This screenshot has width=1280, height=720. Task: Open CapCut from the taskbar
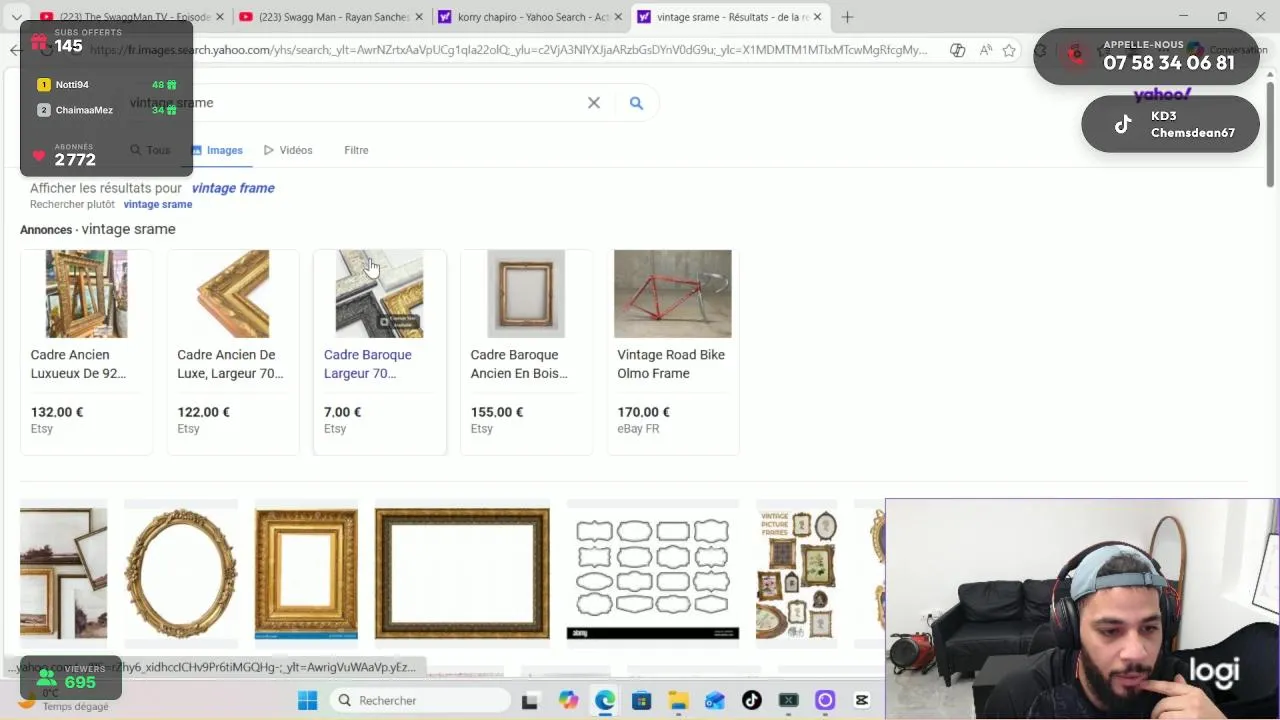(862, 700)
